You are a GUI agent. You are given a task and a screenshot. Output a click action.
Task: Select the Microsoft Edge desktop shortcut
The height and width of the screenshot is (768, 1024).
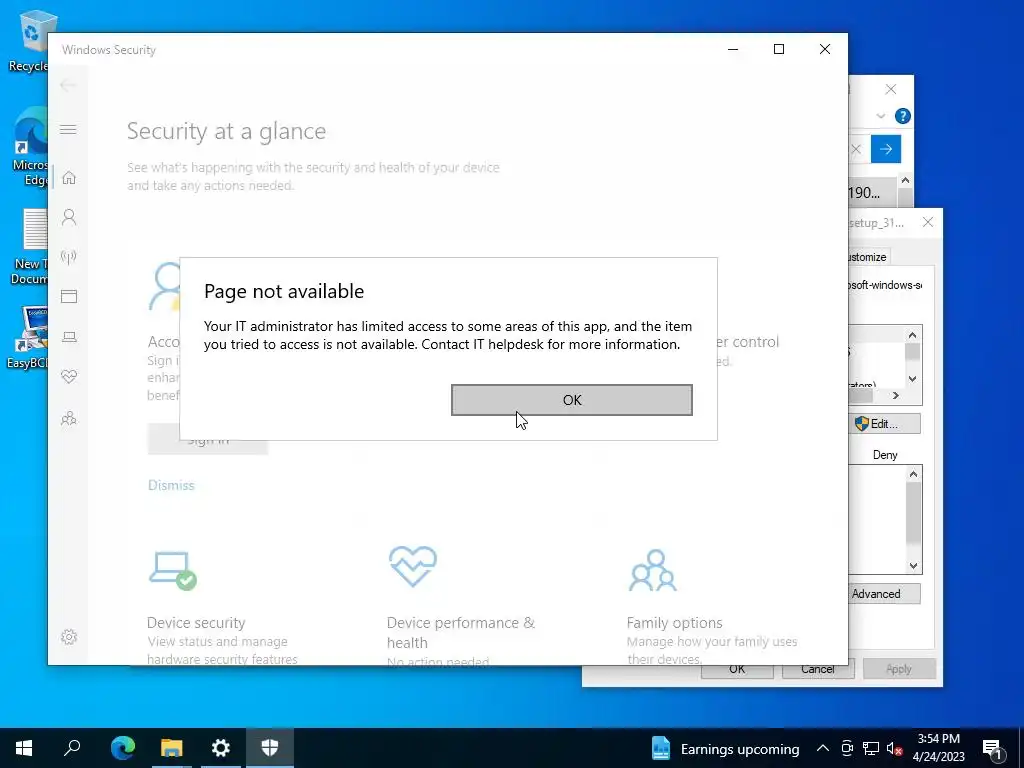[30, 148]
